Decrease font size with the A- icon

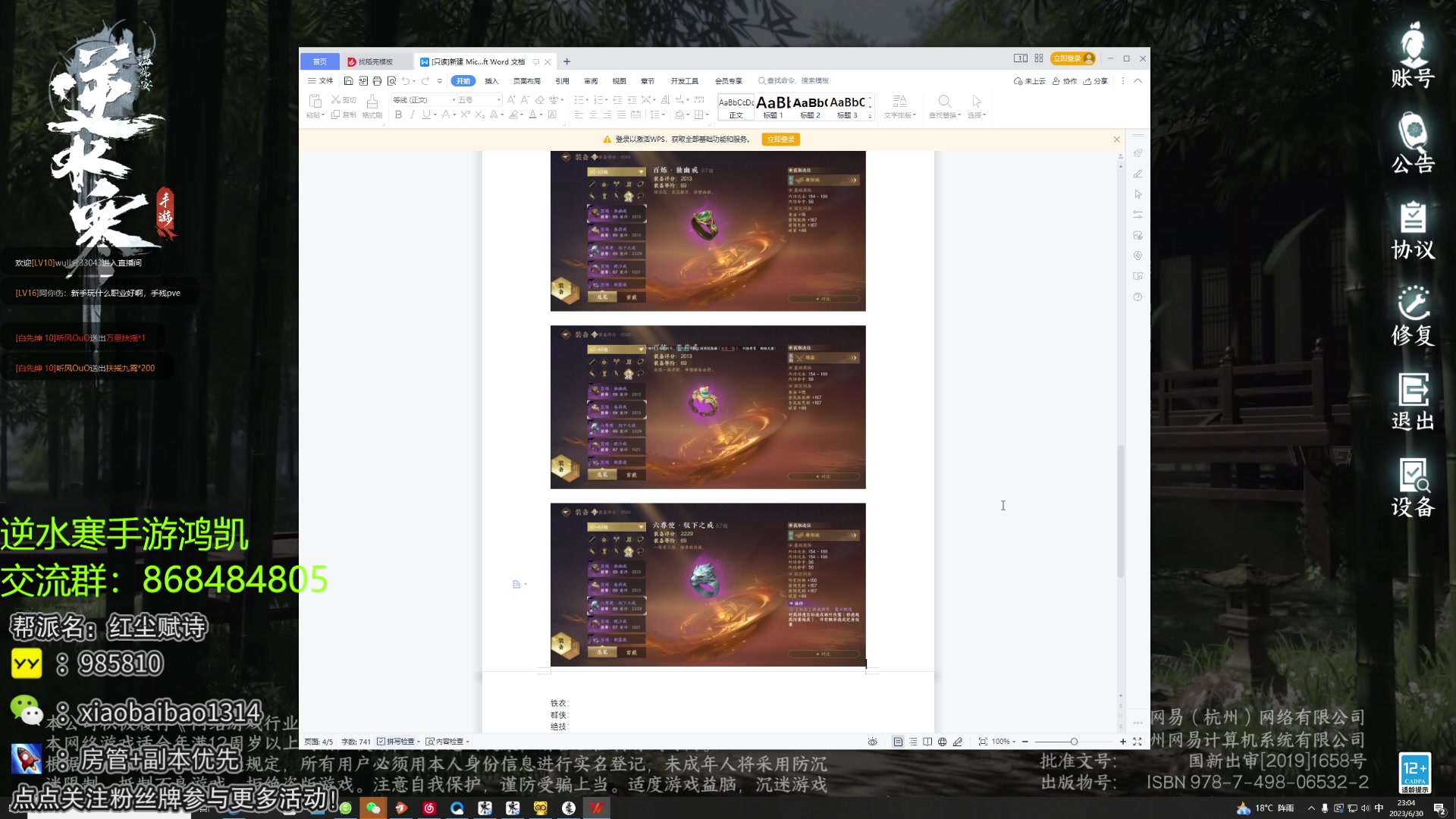(525, 100)
